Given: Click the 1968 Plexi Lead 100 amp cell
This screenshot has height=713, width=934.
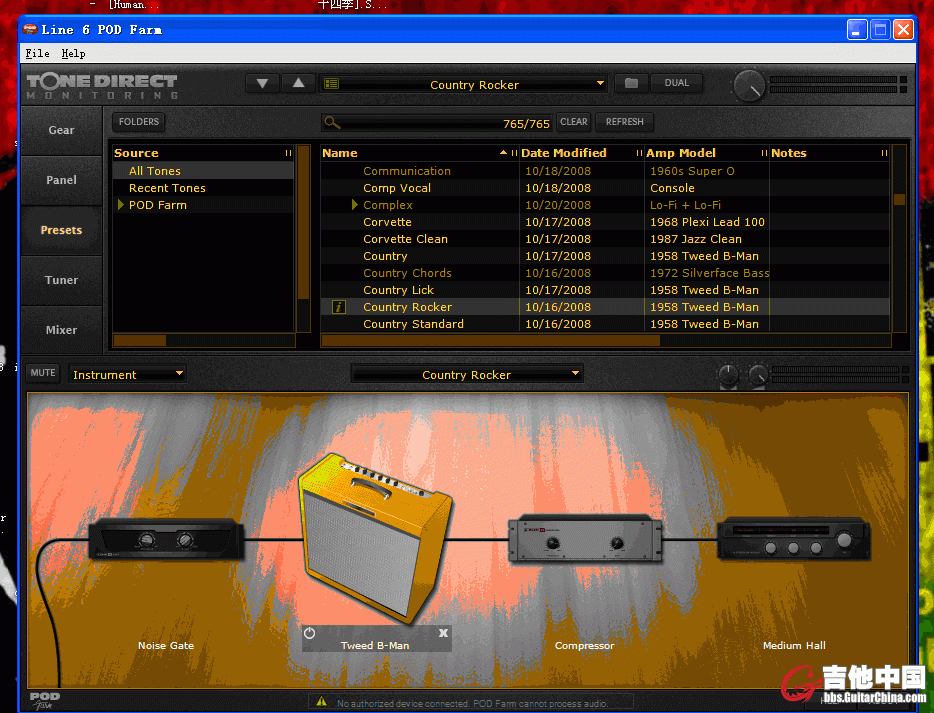Looking at the screenshot, I should (707, 222).
